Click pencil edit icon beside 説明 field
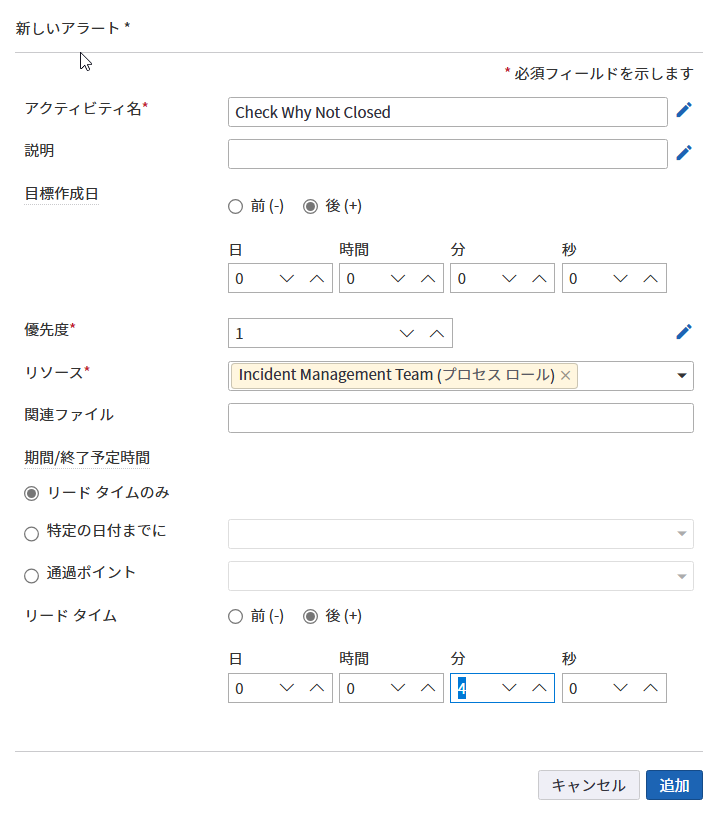The image size is (718, 817). [684, 153]
